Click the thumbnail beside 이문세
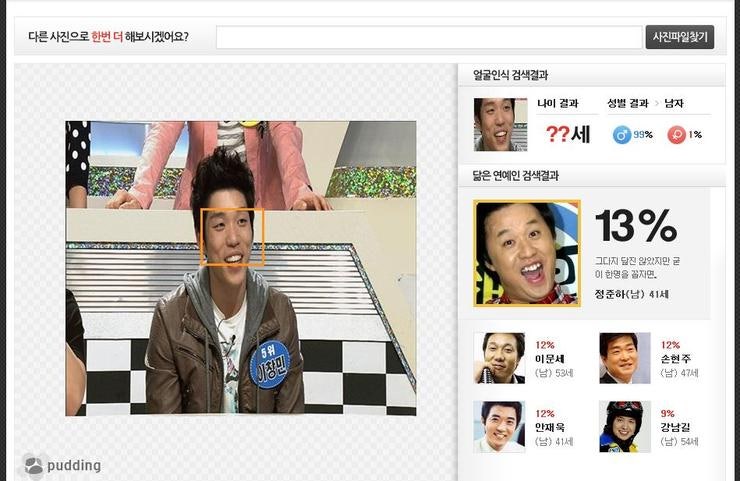The height and width of the screenshot is (481, 740). coord(499,358)
